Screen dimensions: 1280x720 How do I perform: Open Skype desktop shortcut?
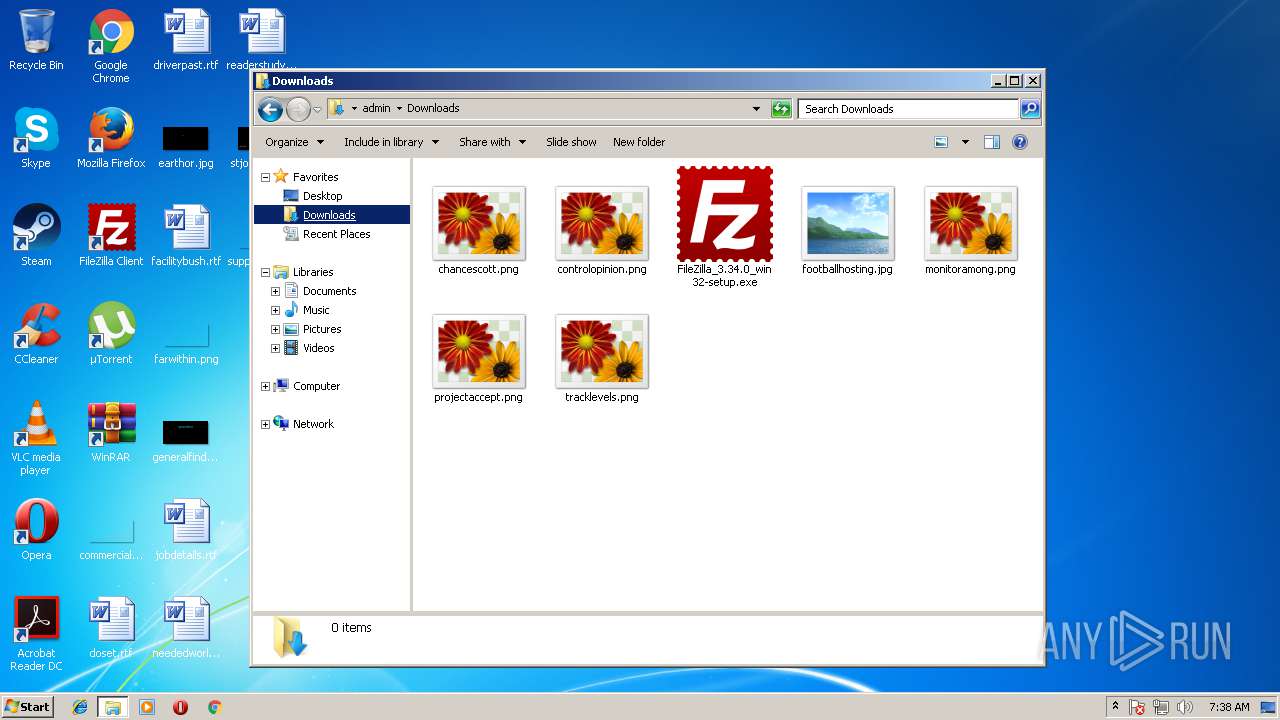pos(36,138)
